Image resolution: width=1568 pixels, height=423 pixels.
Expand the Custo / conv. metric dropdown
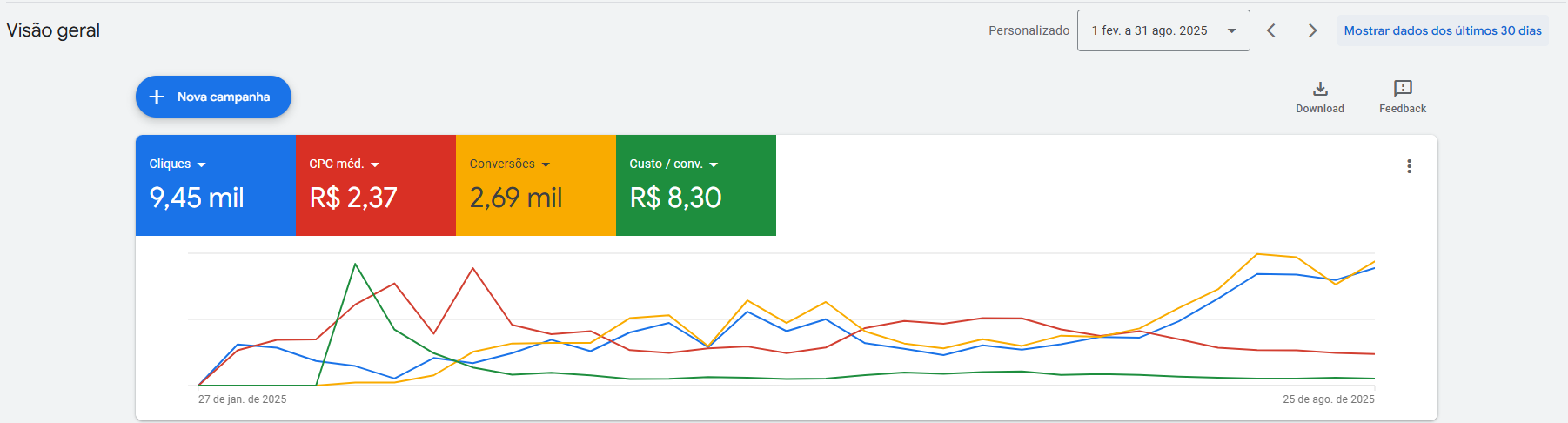[x=714, y=164]
